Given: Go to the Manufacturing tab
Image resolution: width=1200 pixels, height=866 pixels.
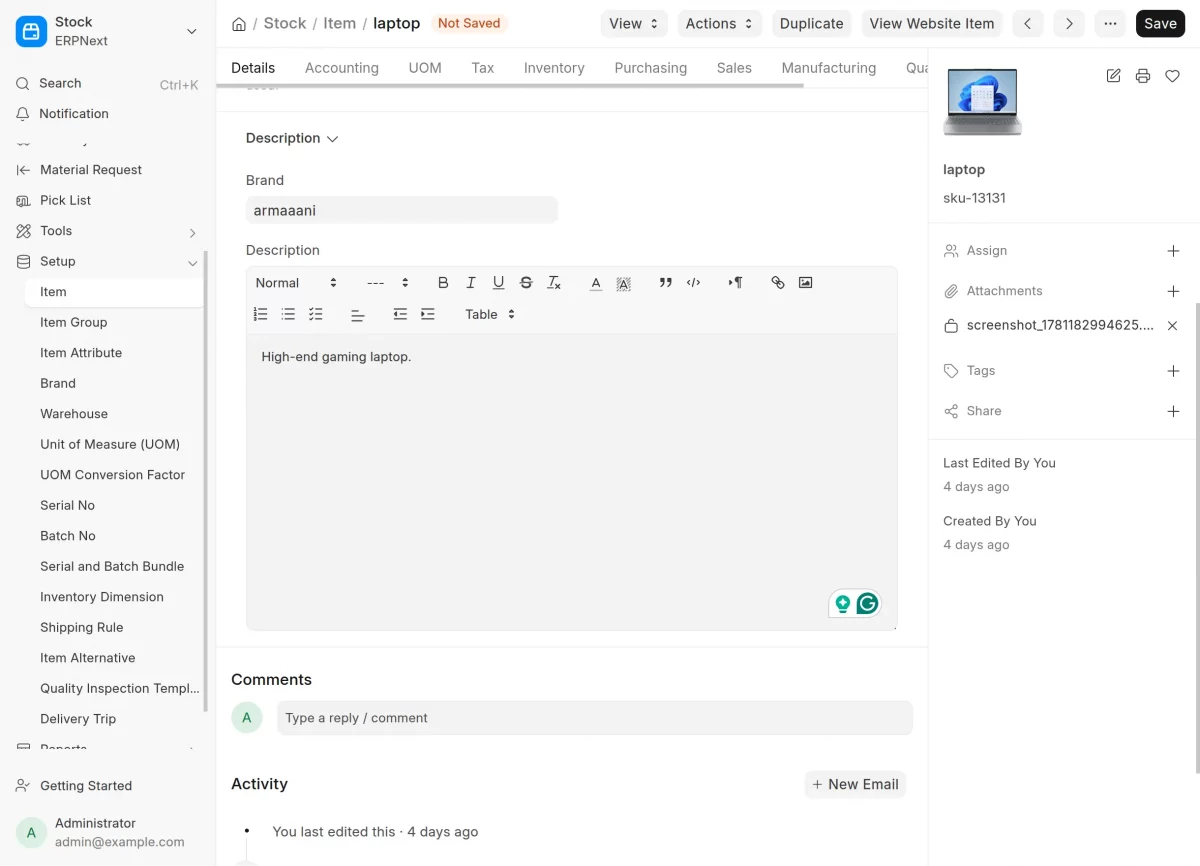Looking at the screenshot, I should (829, 68).
